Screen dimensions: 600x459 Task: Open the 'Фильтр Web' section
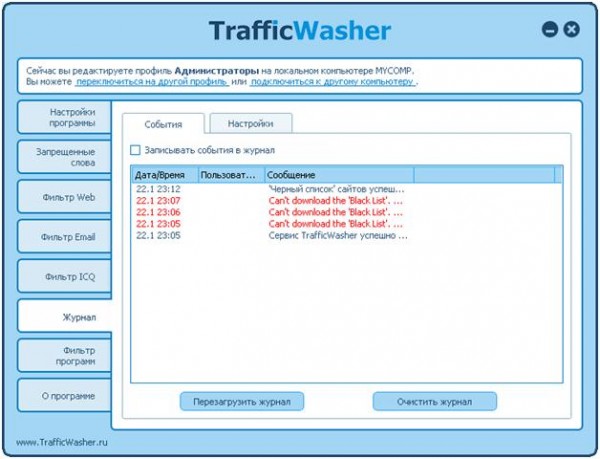tap(64, 197)
